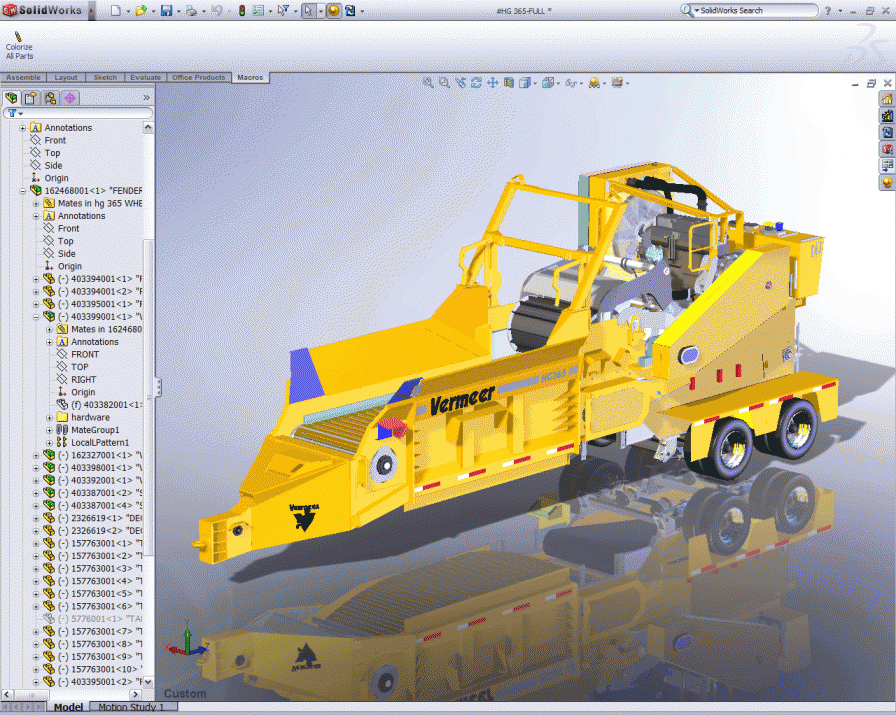
Task: Activate the Zoom to Area tool
Action: 444,83
